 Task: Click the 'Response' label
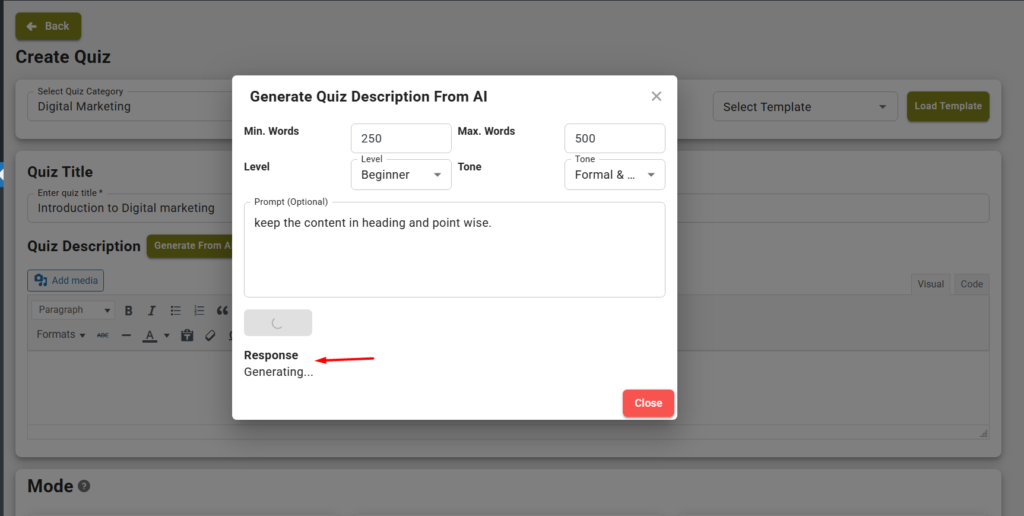click(x=271, y=355)
